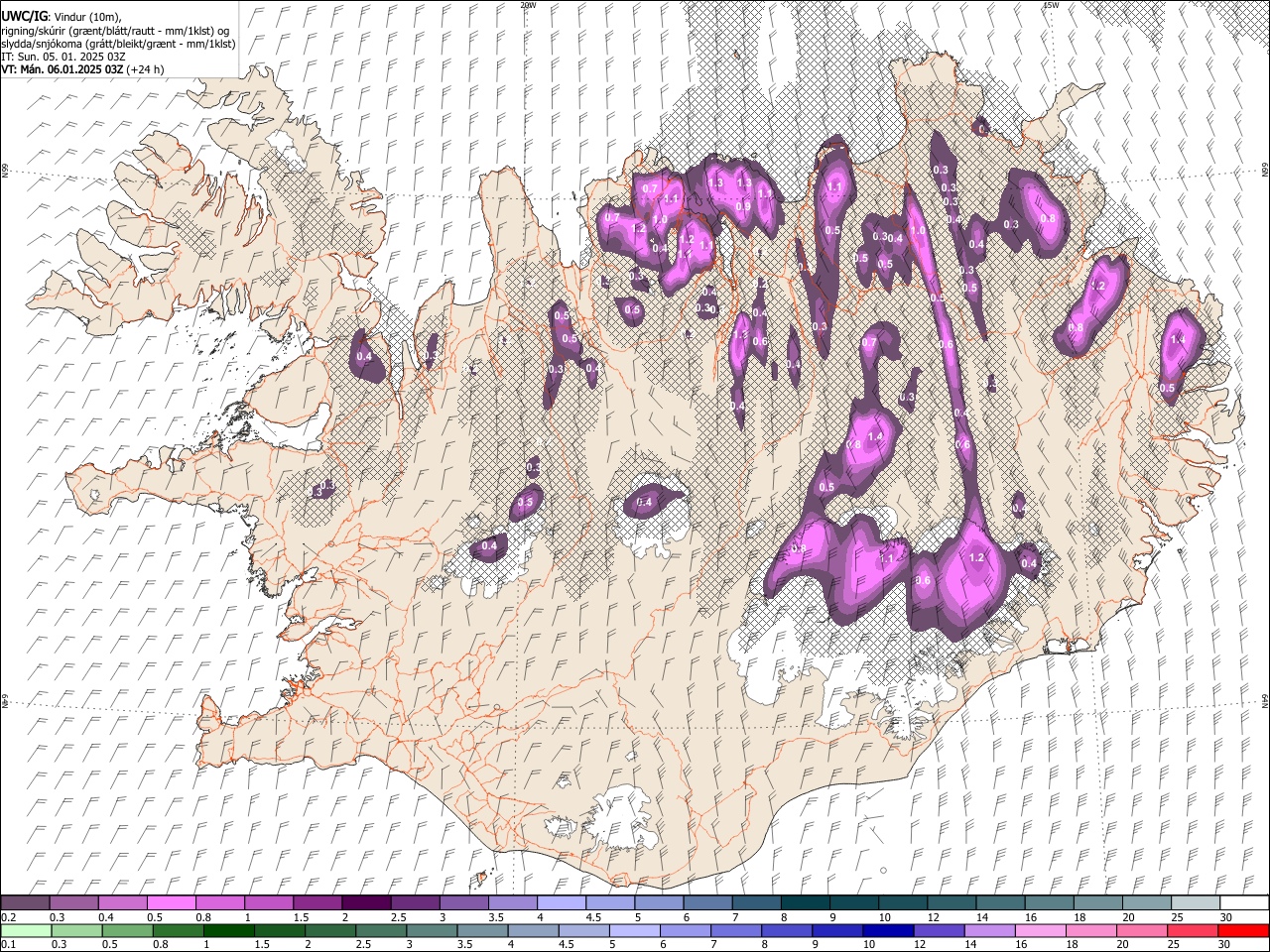Click the 'rigning/skúrir' legend description line

pyautogui.click(x=115, y=30)
